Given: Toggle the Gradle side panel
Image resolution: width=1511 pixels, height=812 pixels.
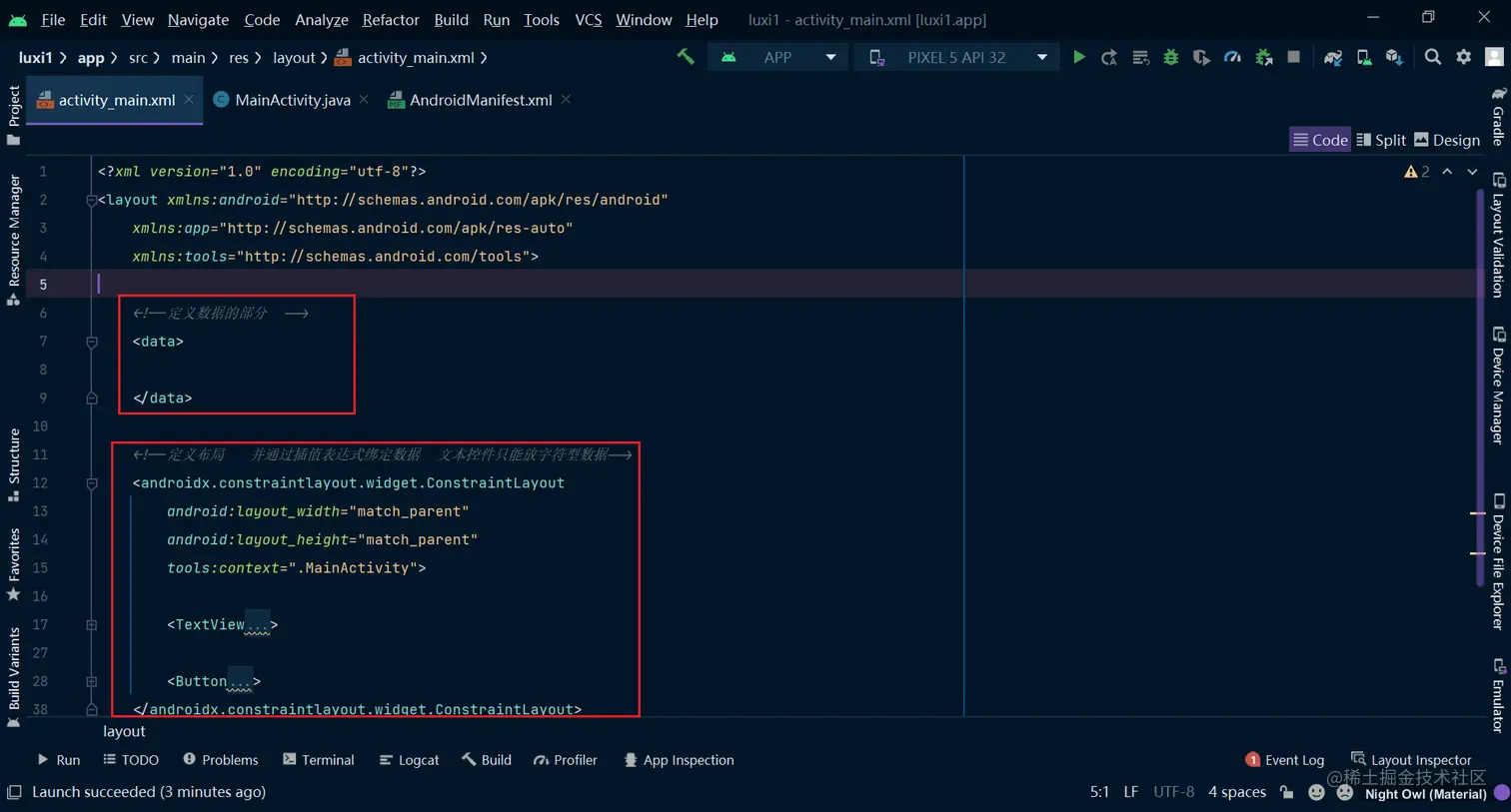Looking at the screenshot, I should tap(1498, 116).
